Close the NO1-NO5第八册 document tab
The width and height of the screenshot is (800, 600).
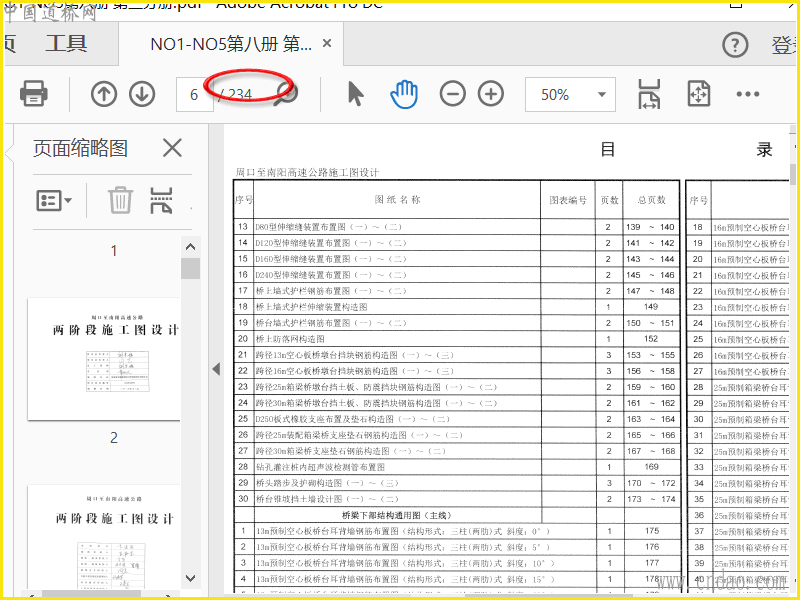coord(327,43)
